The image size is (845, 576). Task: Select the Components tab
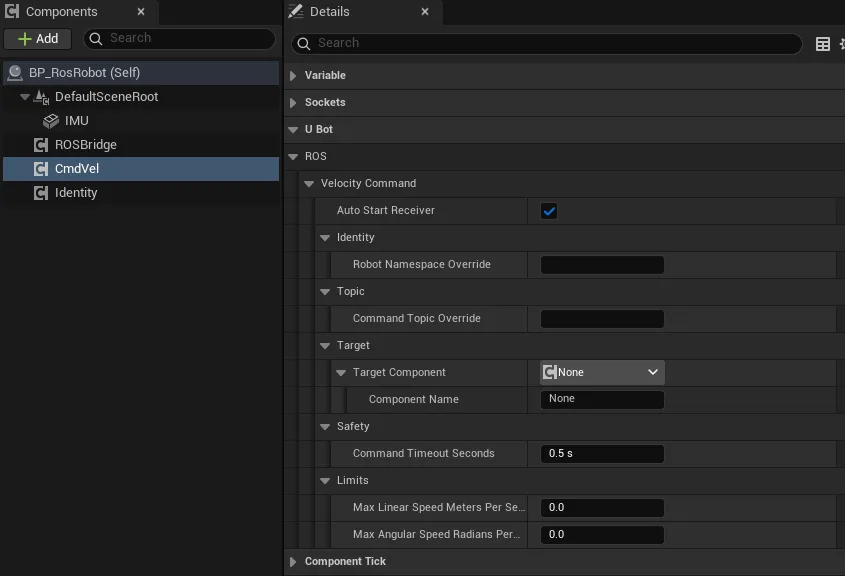click(79, 12)
